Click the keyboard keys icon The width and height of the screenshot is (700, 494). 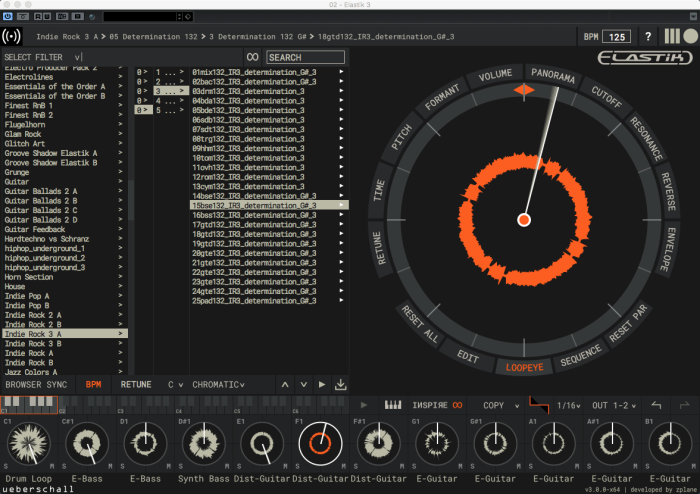tap(393, 405)
